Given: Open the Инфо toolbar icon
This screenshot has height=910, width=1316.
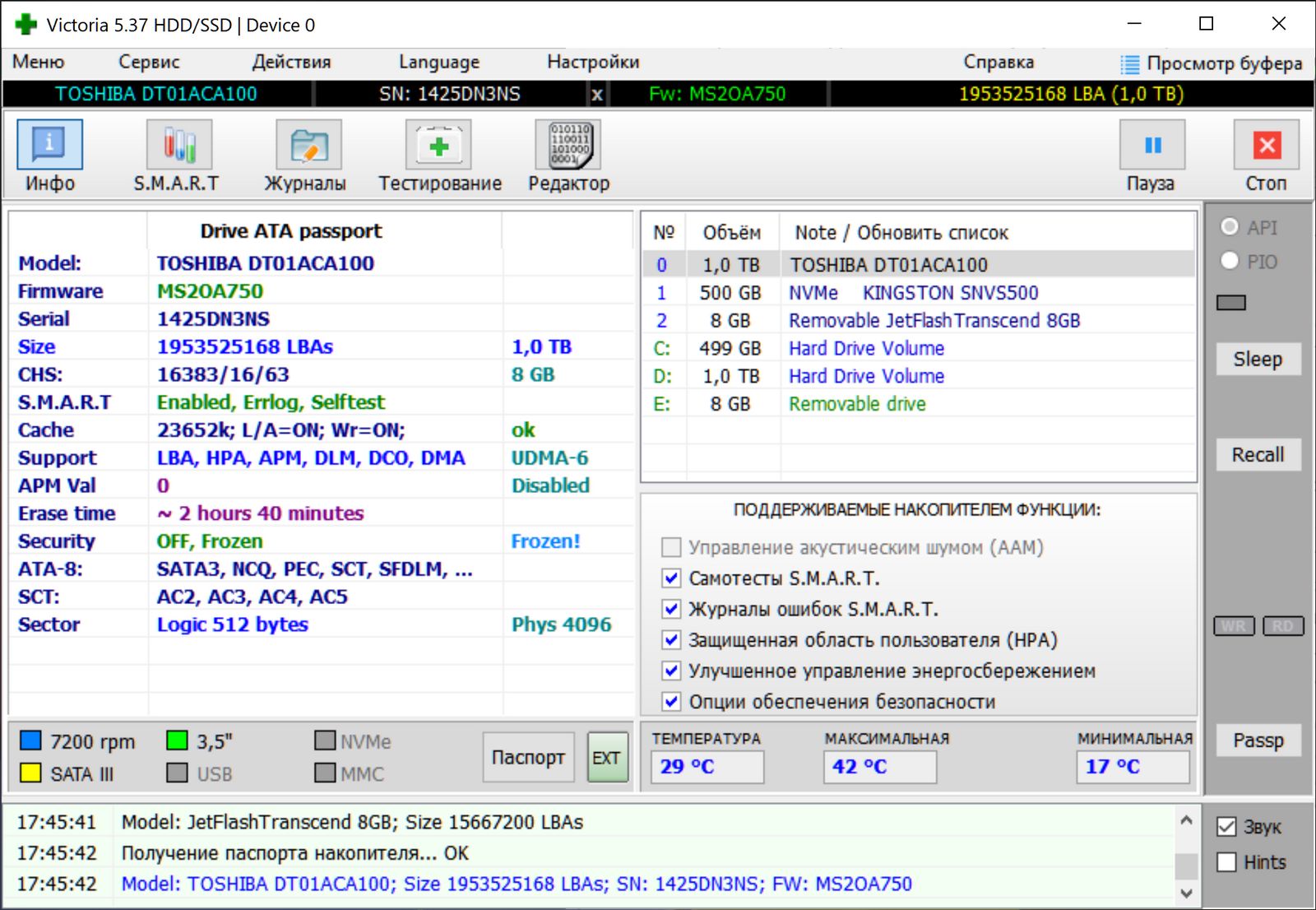Looking at the screenshot, I should click(x=49, y=146).
